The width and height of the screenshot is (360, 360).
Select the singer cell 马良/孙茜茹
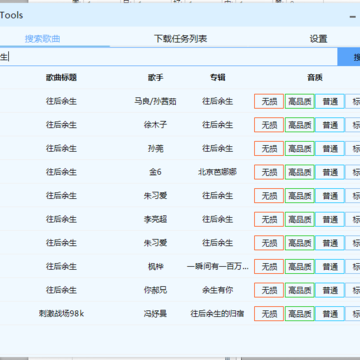point(155,101)
